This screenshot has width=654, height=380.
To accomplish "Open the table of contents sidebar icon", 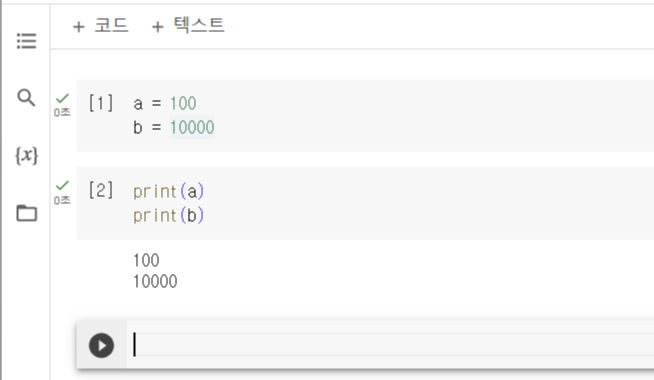I will 26,41.
